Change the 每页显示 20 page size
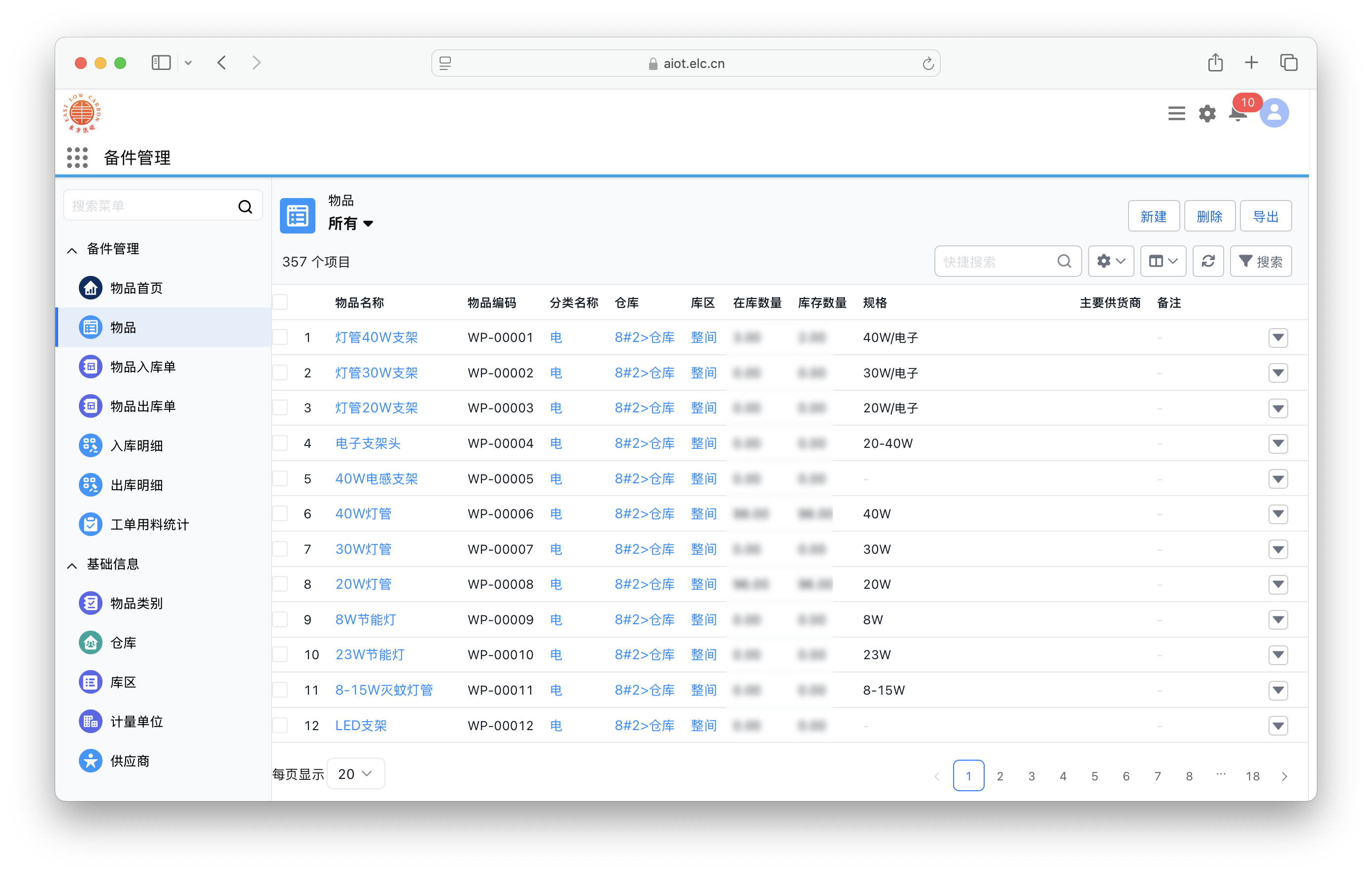Image resolution: width=1372 pixels, height=874 pixels. pos(355,773)
